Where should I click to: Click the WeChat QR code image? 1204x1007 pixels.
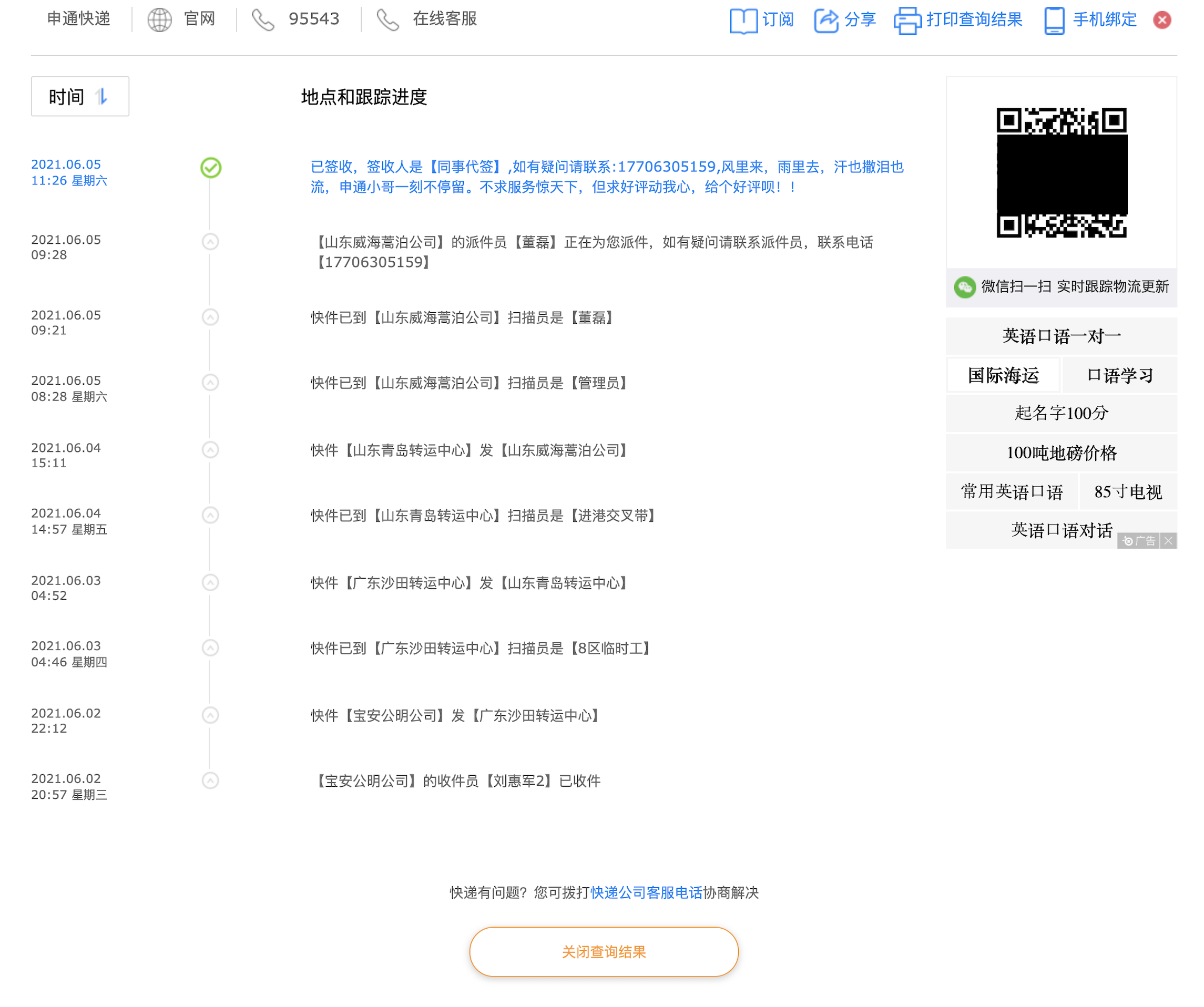[x=1061, y=172]
